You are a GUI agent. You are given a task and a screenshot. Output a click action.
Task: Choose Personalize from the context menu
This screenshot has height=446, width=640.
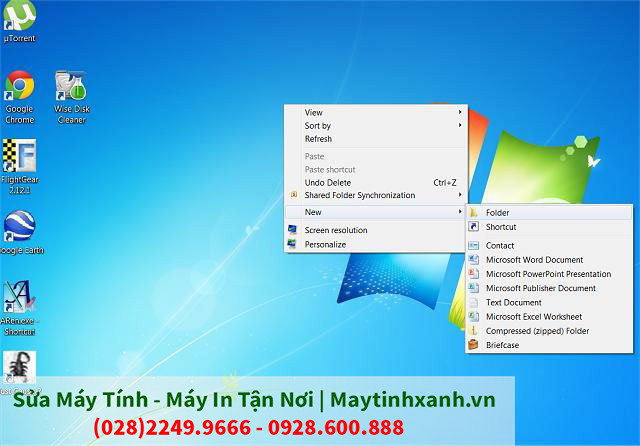coord(376,244)
